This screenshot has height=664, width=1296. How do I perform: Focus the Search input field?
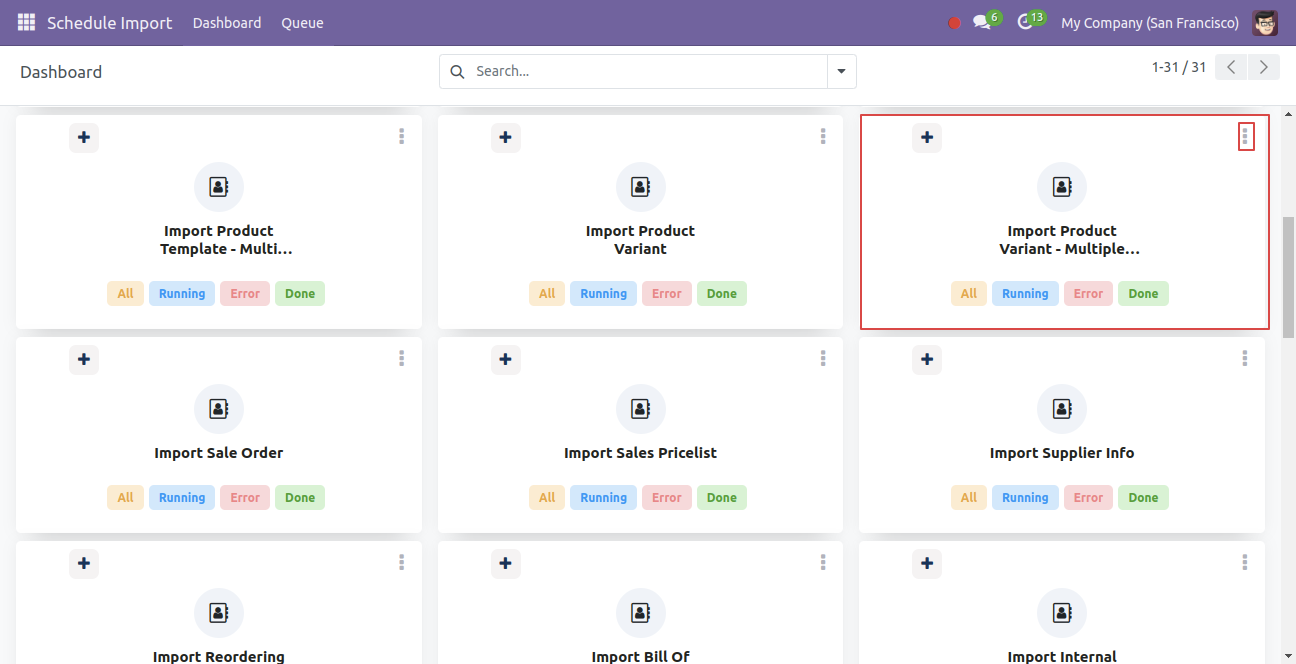pos(647,72)
